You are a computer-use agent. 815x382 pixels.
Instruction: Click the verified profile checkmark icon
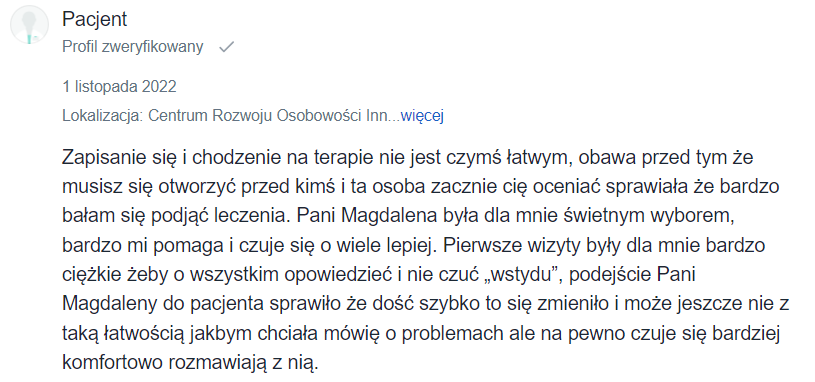point(227,48)
